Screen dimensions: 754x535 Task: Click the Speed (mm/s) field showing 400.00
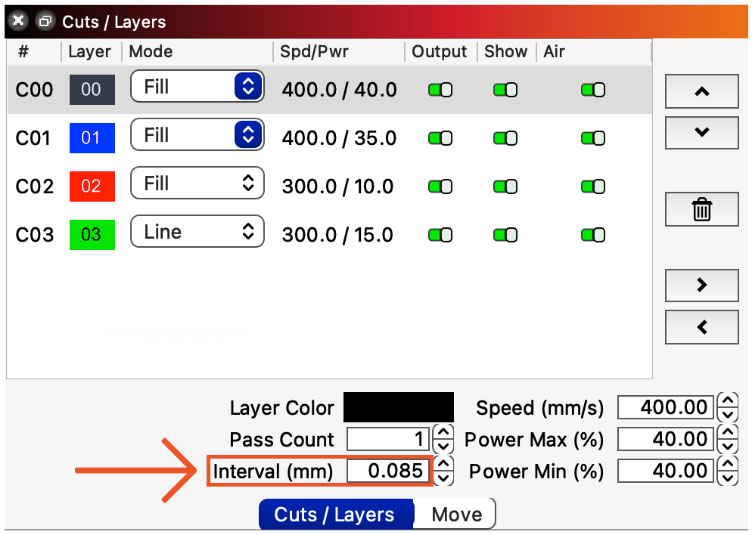click(666, 407)
